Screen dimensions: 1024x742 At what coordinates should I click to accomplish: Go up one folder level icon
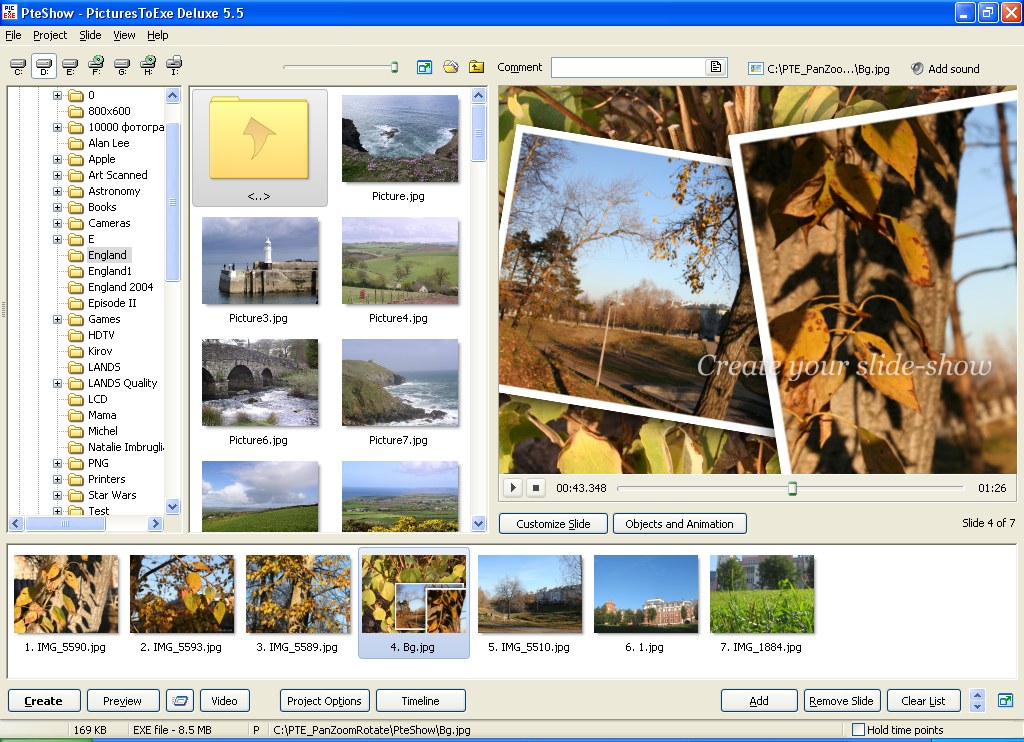coord(477,67)
